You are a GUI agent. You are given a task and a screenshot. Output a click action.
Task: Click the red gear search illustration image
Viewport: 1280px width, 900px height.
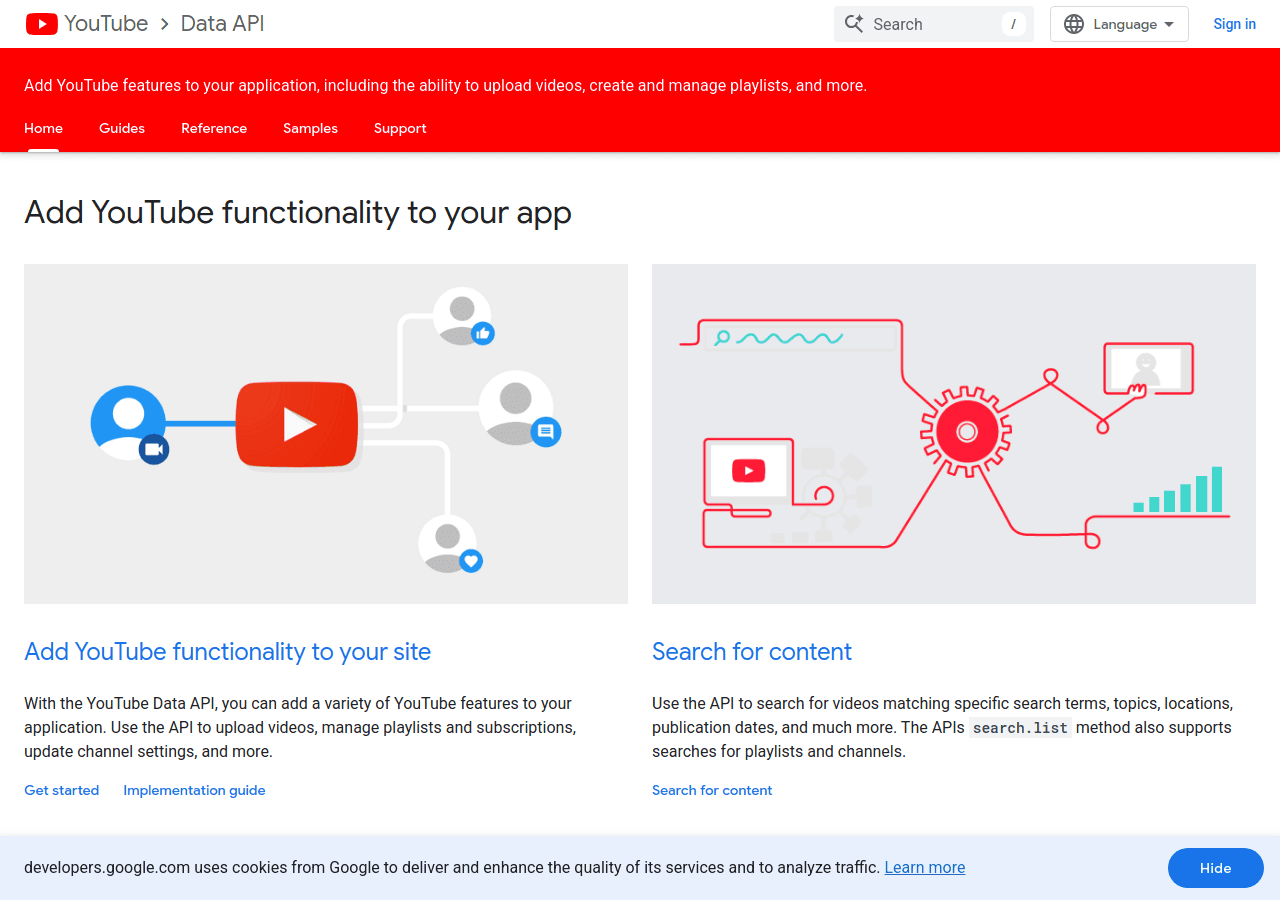[954, 434]
